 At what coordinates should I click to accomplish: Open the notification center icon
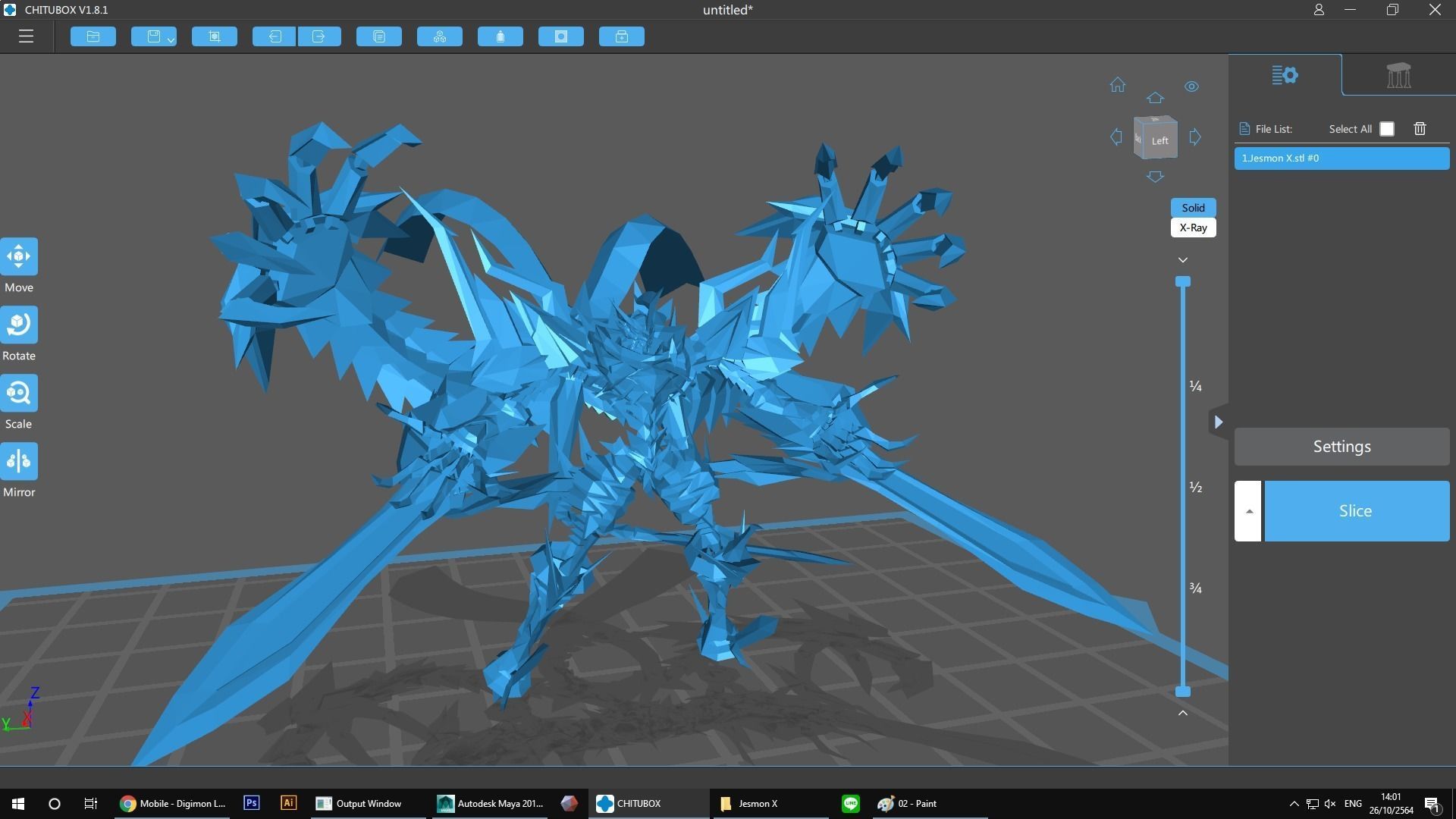point(1432,804)
